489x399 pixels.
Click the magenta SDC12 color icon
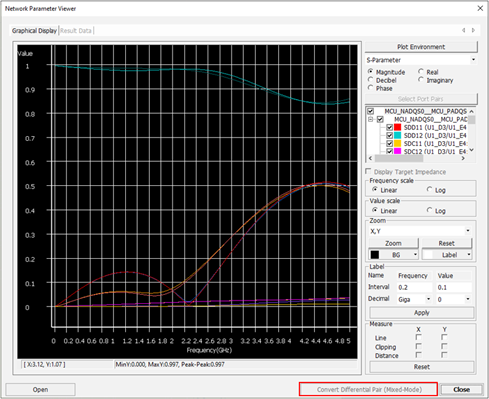click(x=397, y=151)
